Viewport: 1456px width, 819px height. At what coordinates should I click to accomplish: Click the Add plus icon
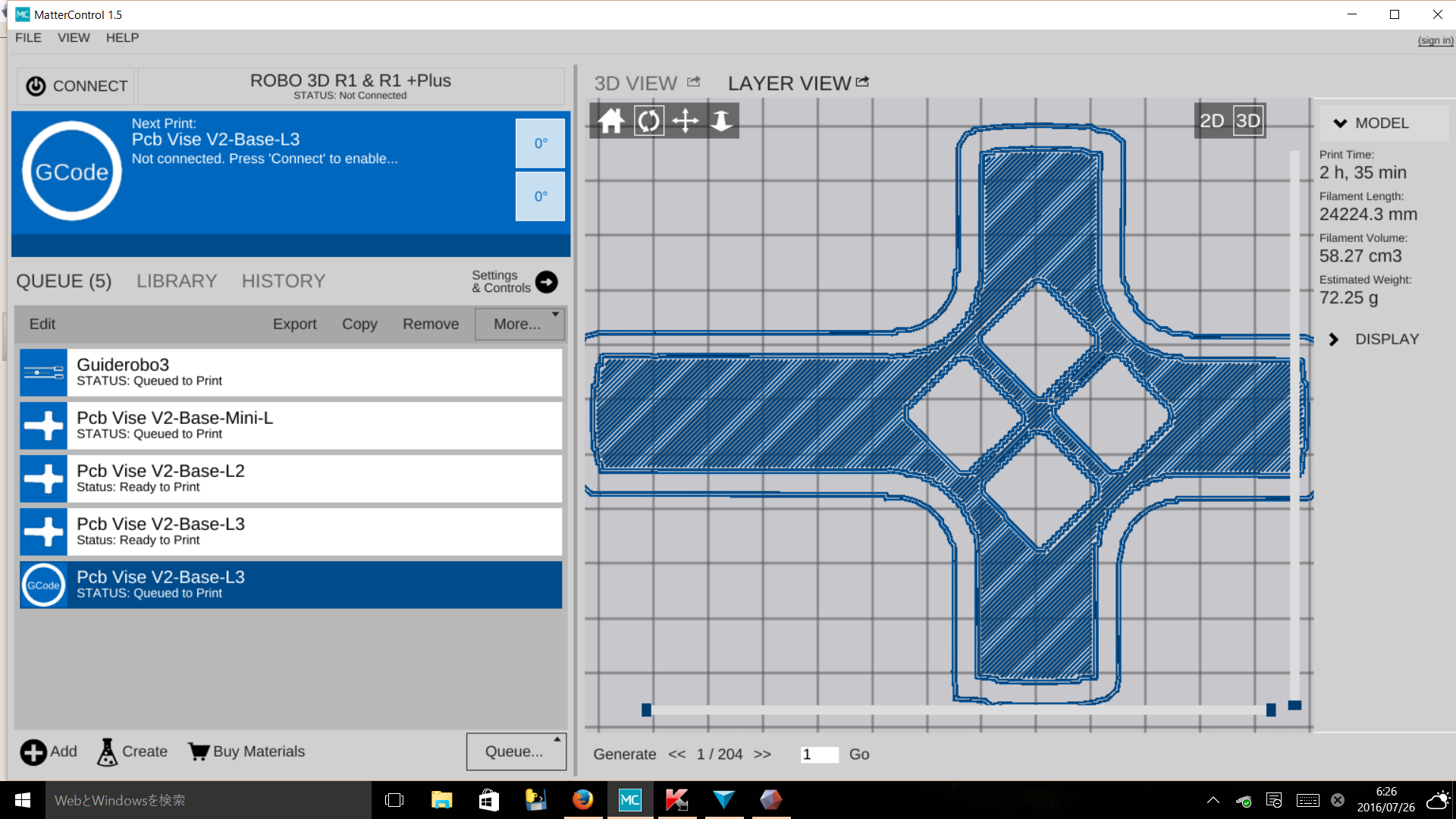pyautogui.click(x=33, y=752)
